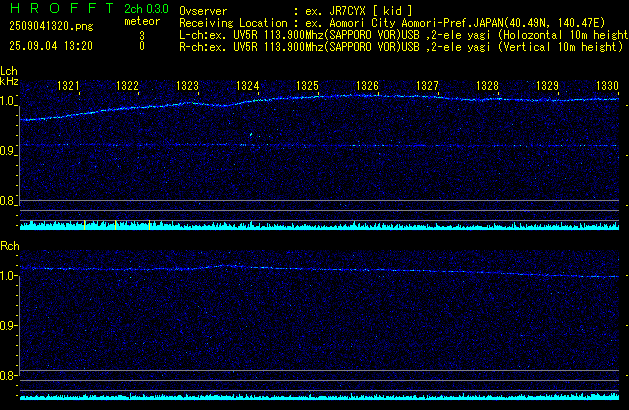Click the 'kHz' axis unit label
This screenshot has width=629, height=410.
(9, 81)
